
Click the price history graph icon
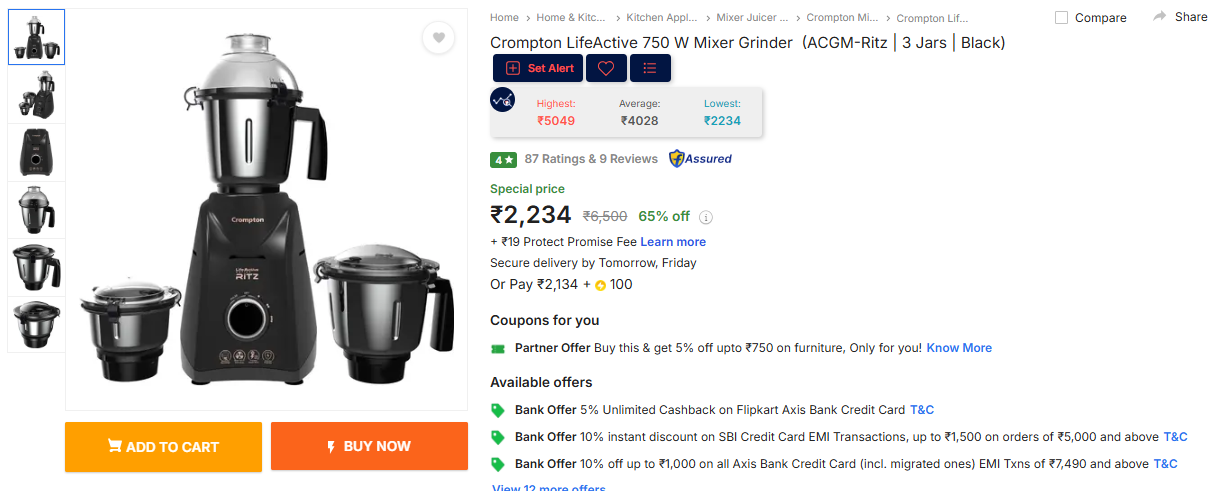click(x=503, y=100)
